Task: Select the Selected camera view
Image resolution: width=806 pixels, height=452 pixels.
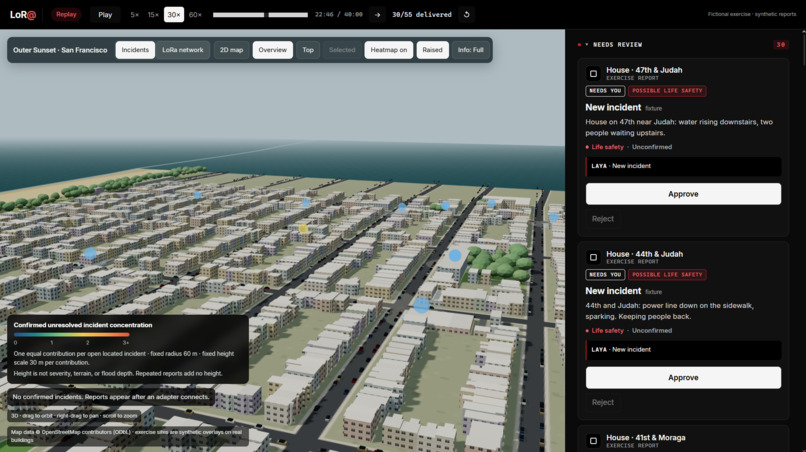Action: 342,50
